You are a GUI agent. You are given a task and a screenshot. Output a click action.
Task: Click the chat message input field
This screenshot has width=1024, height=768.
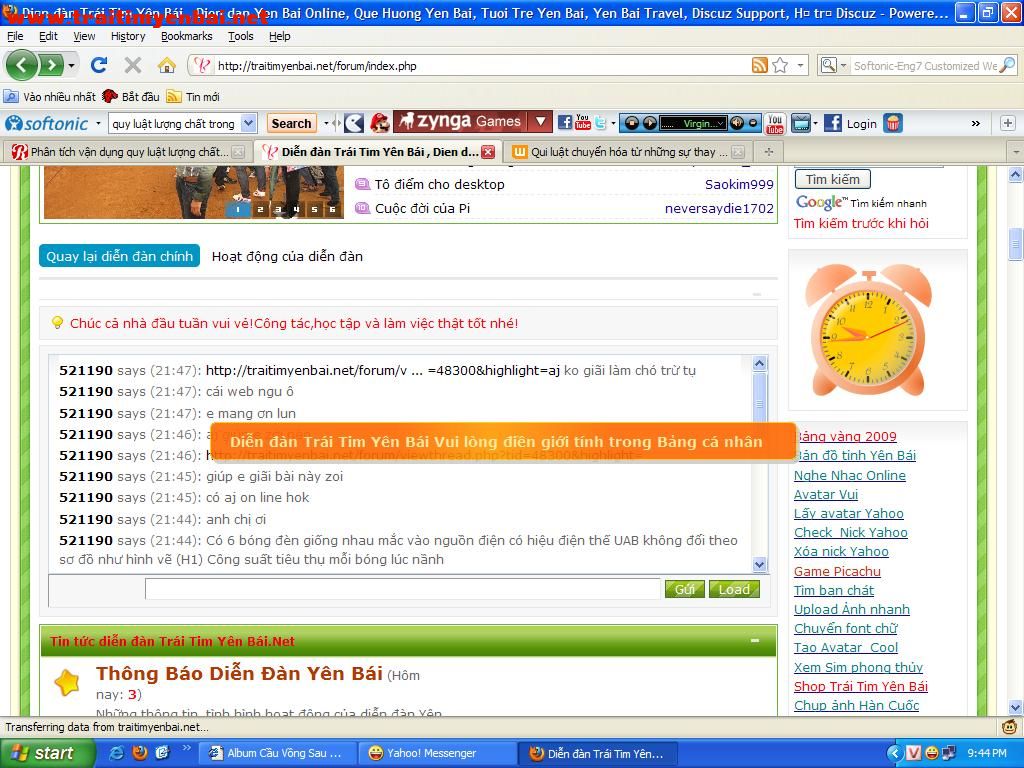(402, 589)
